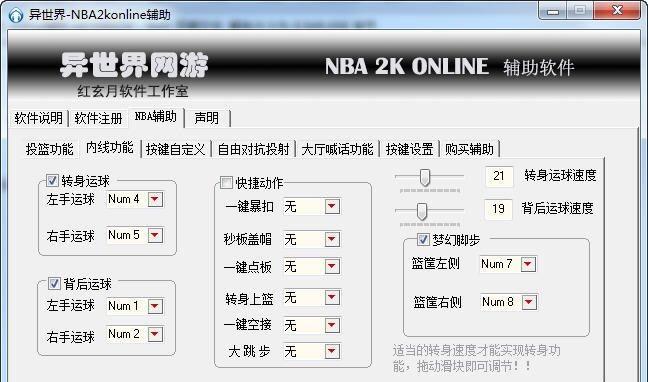Minimize the 异世界-NBA2konline辅助 window
648x382 pixels.
(553, 11)
